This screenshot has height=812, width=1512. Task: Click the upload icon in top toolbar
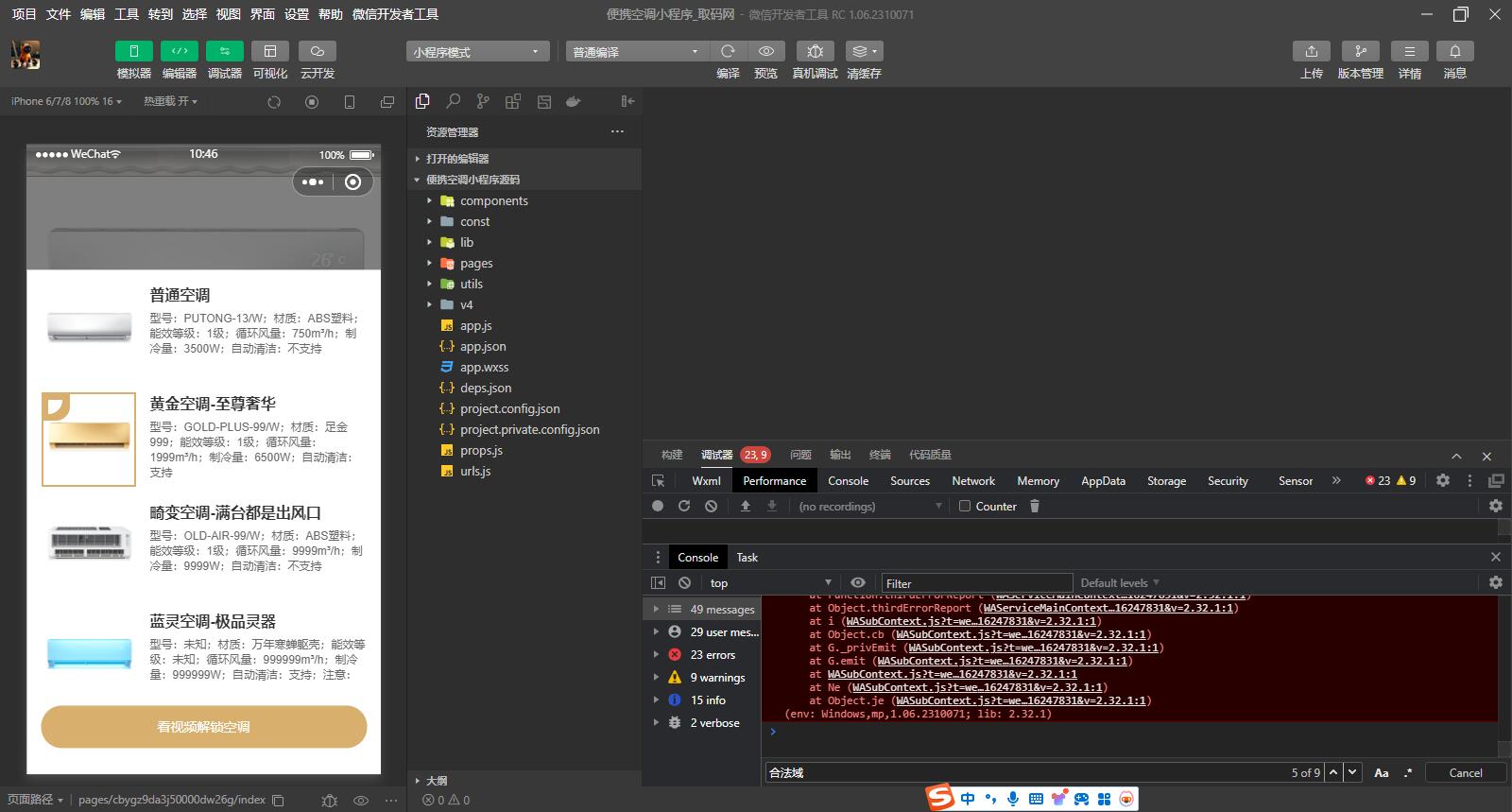point(1311,51)
